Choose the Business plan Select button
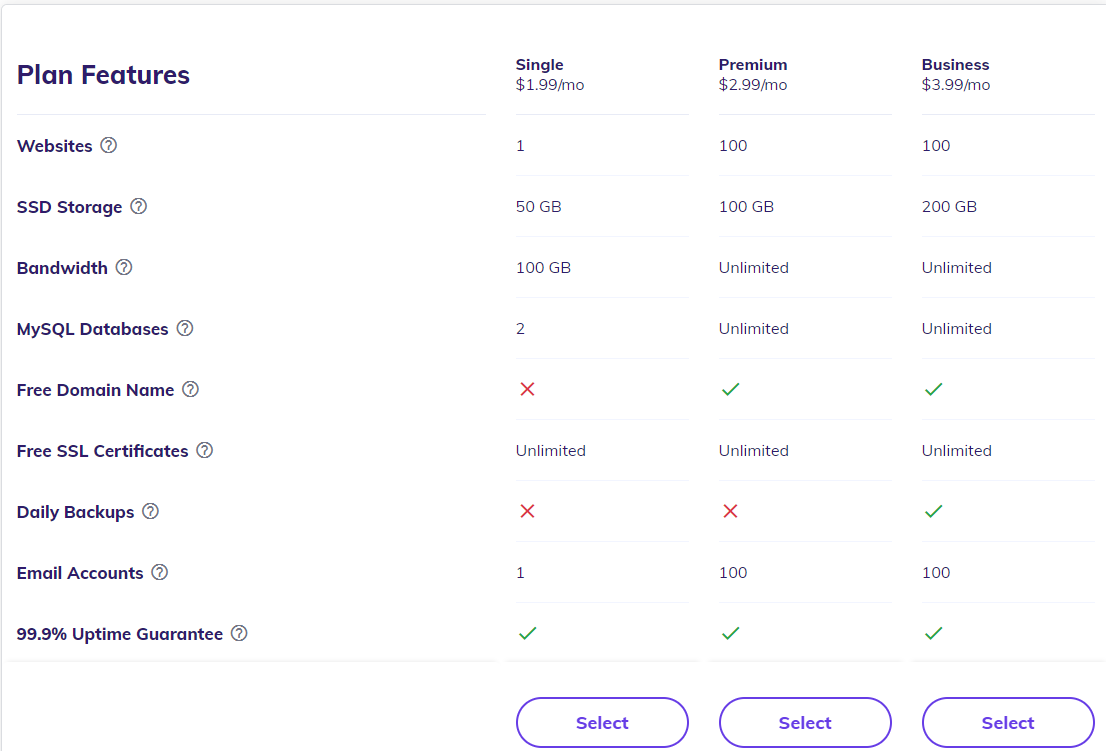1106x751 pixels. point(1008,722)
